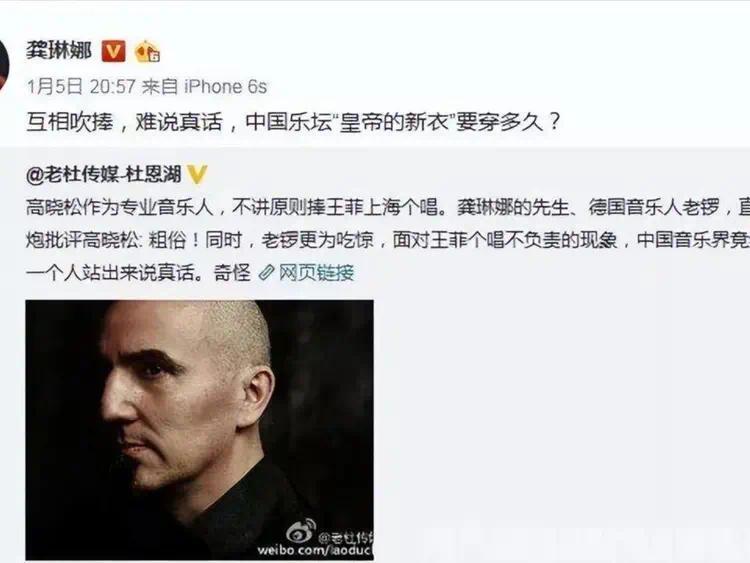Follow the 网页链接 hyperlink
Image resolution: width=750 pixels, height=563 pixels.
tap(316, 273)
